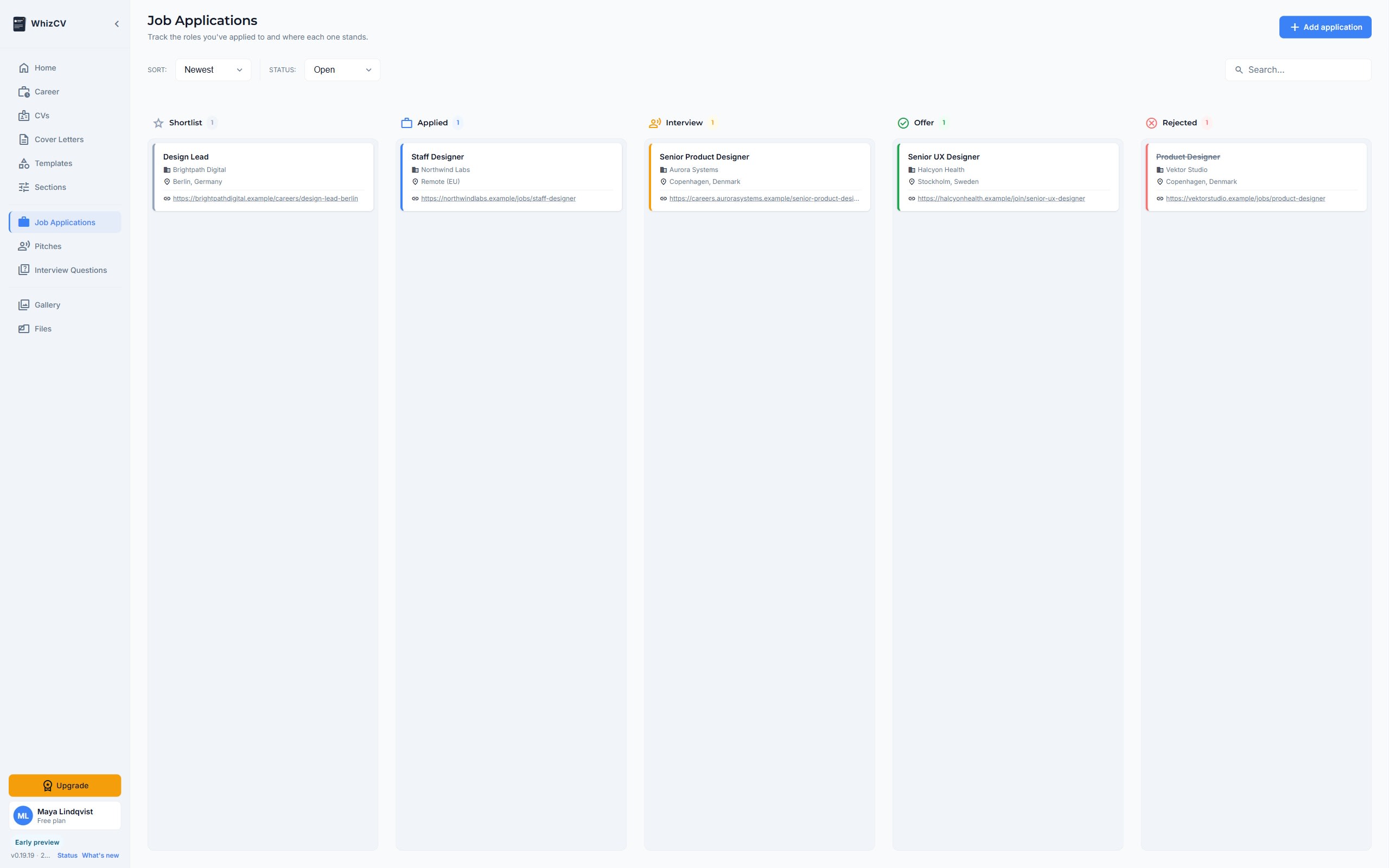Screen dimensions: 1389x868
Task: Click the What's new link
Action: (100, 856)
